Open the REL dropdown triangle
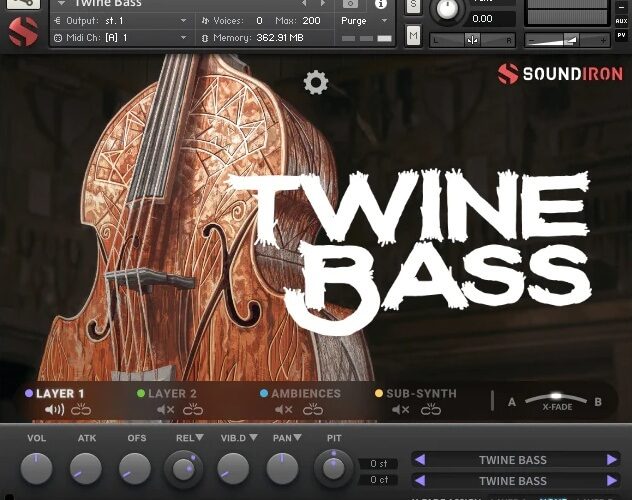The height and width of the screenshot is (500, 632). (x=200, y=437)
